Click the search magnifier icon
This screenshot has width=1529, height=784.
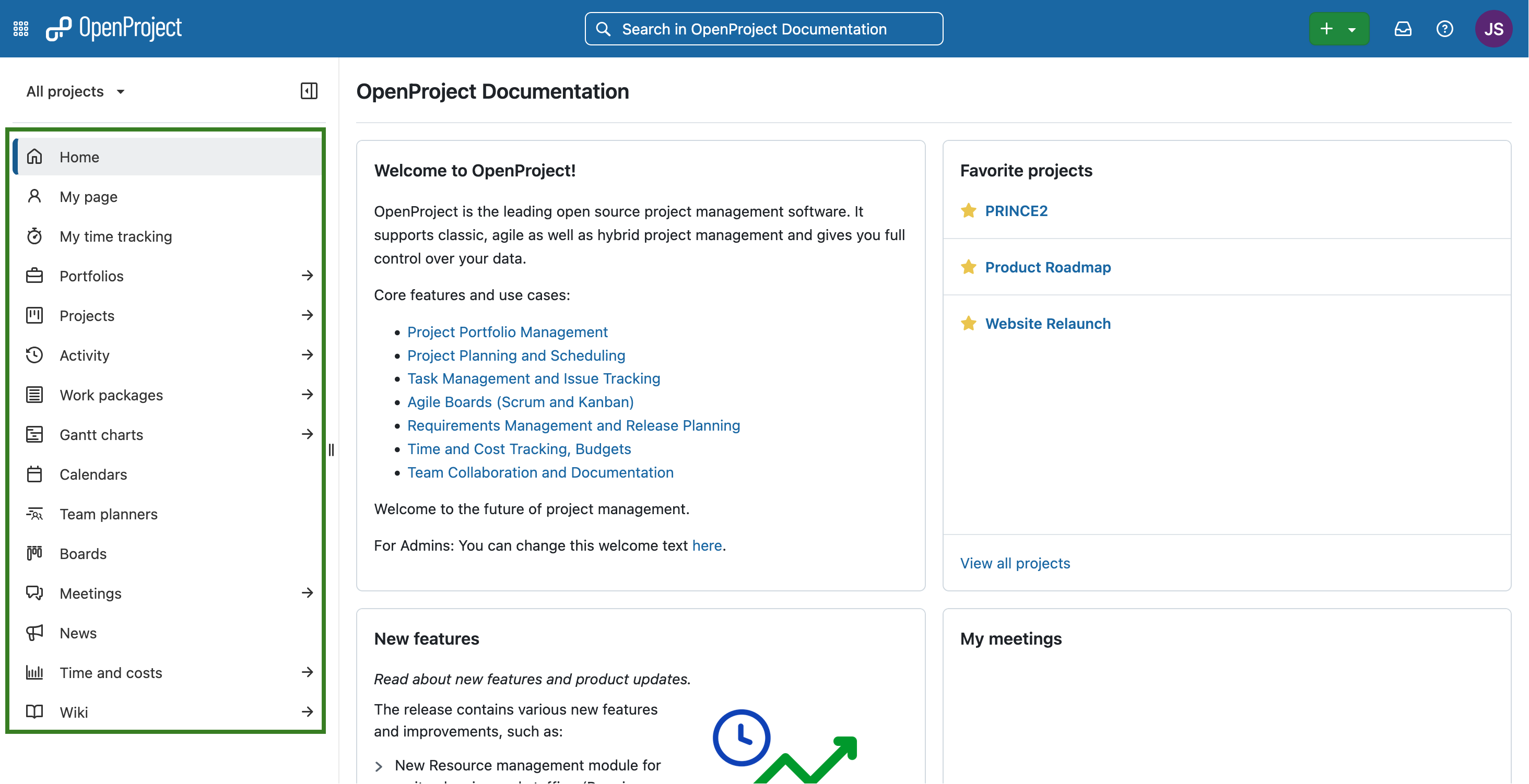[603, 29]
